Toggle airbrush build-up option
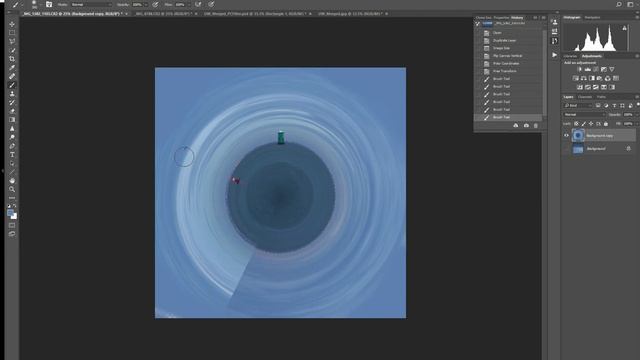This screenshot has height=360, width=640. 198,4
